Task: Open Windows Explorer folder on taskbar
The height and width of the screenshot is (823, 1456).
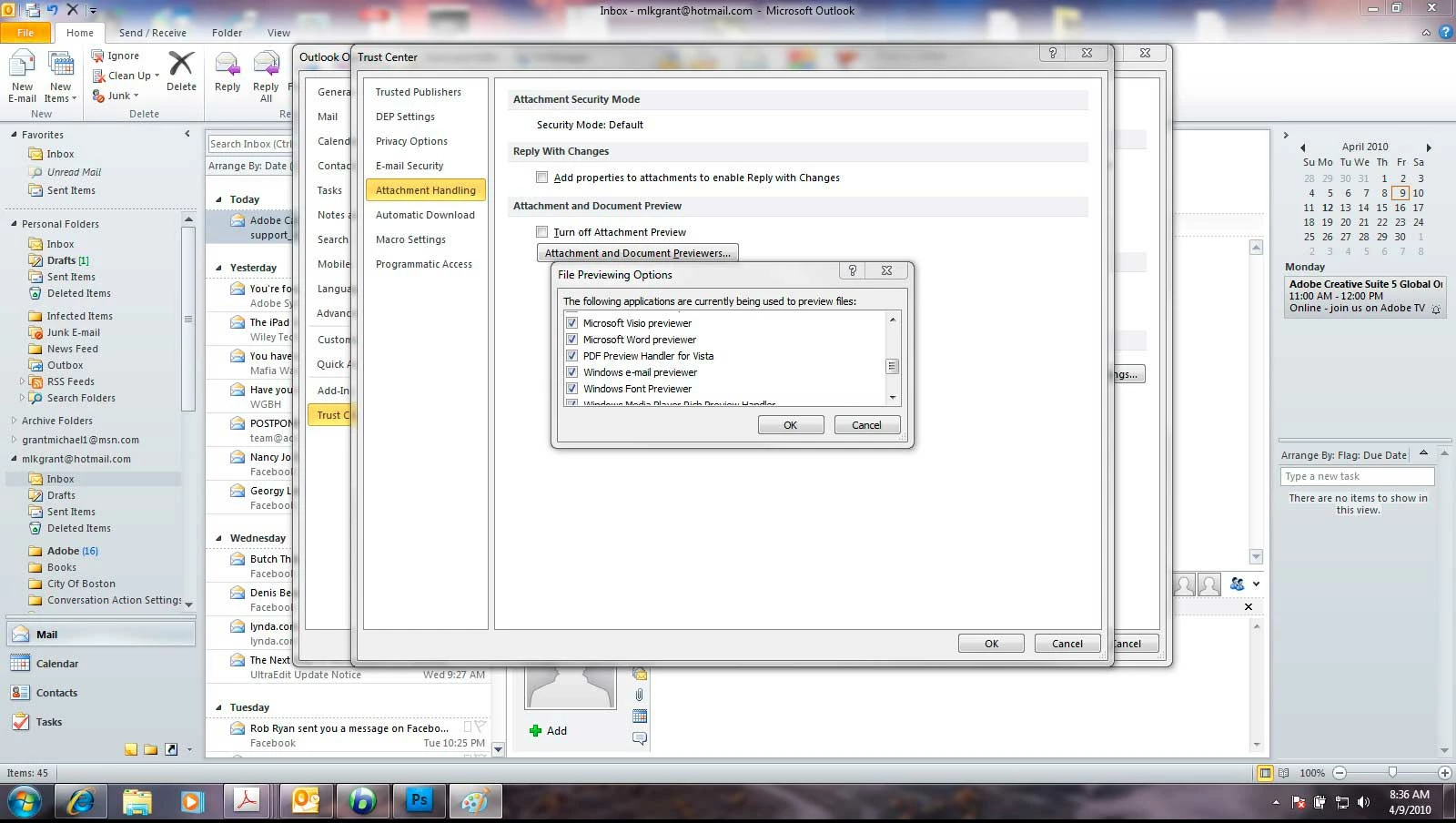Action: tap(136, 801)
